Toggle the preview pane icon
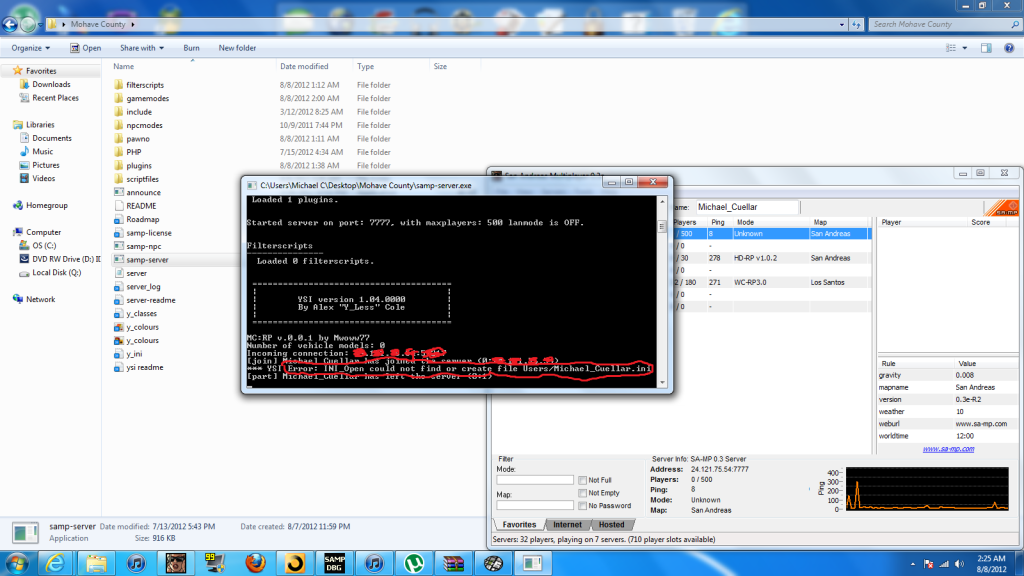Viewport: 1024px width, 576px height. [x=986, y=48]
